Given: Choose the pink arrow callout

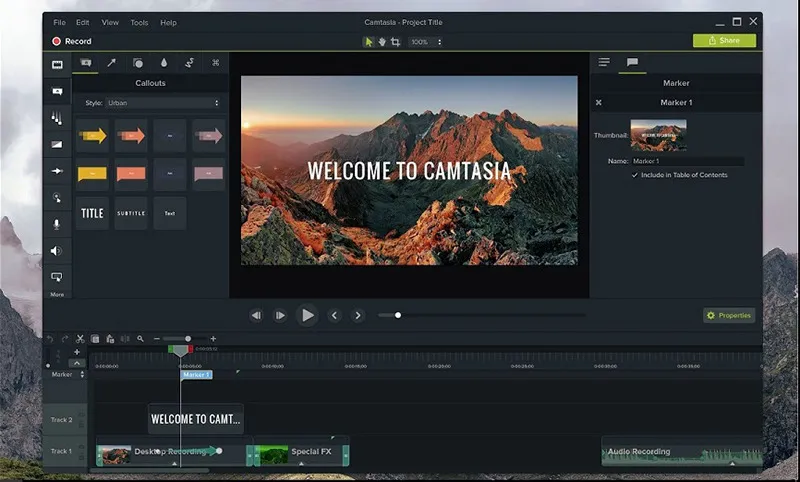Looking at the screenshot, I should (x=209, y=136).
